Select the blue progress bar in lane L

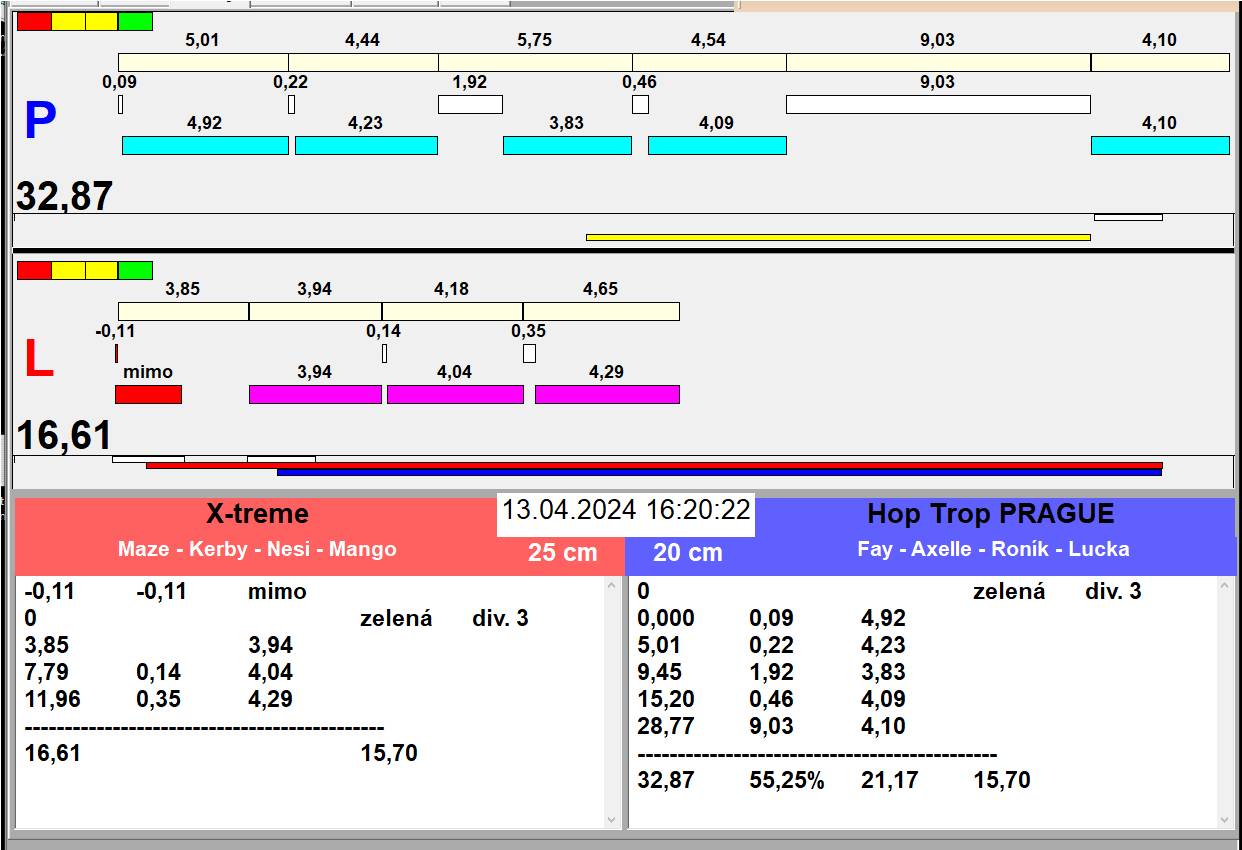pos(719,472)
